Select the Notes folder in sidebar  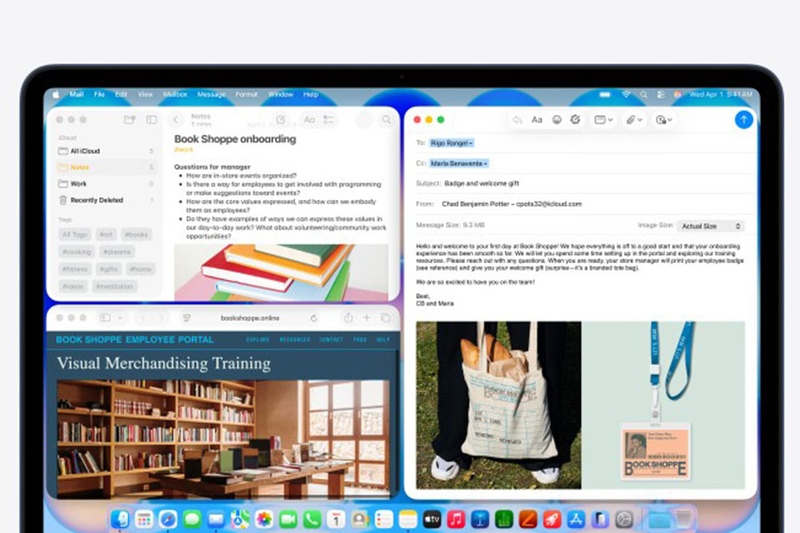(x=106, y=167)
